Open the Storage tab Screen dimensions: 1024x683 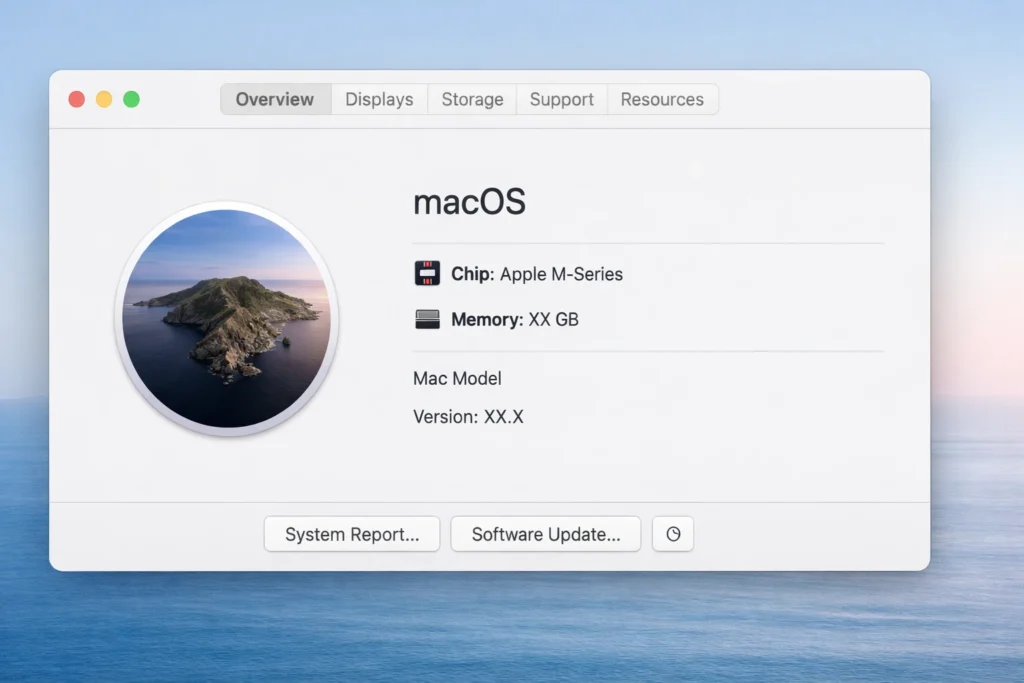click(471, 99)
